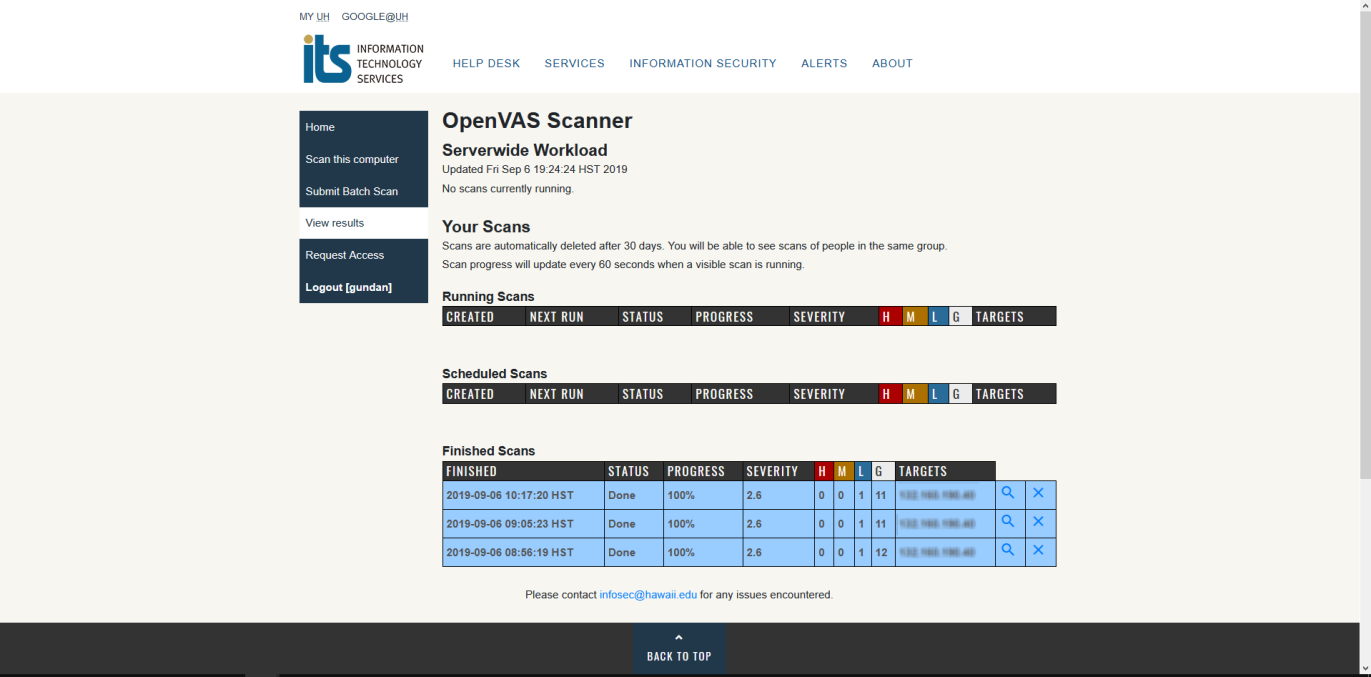Click Request Access in sidebar
This screenshot has height=677, width=1371.
tap(344, 255)
